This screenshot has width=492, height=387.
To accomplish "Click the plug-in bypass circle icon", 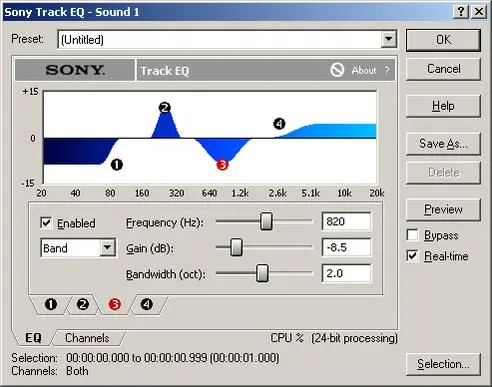I will 337,70.
